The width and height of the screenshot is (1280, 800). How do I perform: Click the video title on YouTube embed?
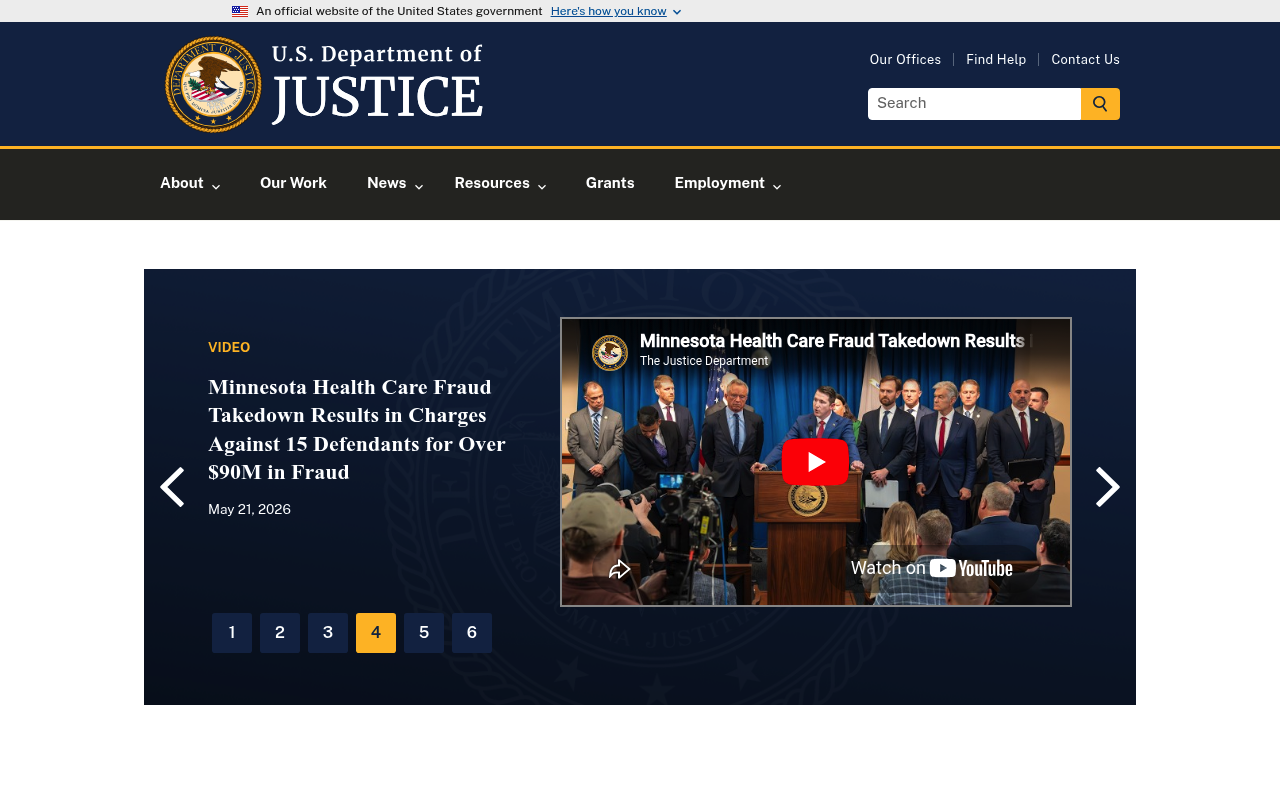coord(836,341)
